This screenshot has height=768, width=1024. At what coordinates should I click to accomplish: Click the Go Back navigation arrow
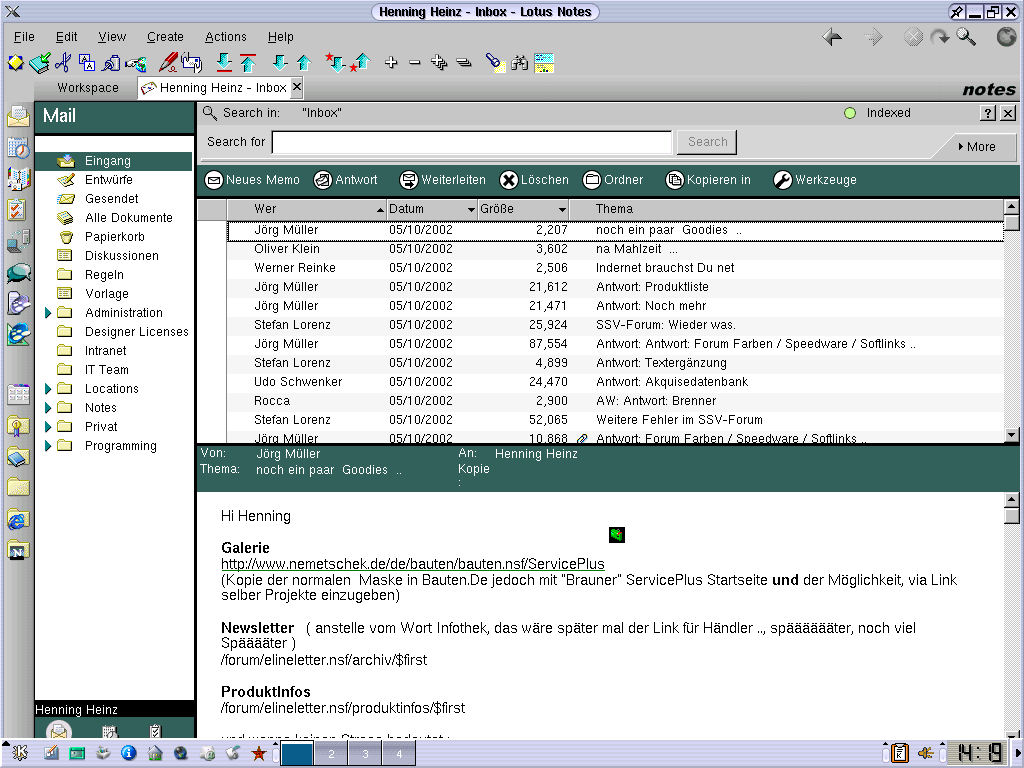832,37
